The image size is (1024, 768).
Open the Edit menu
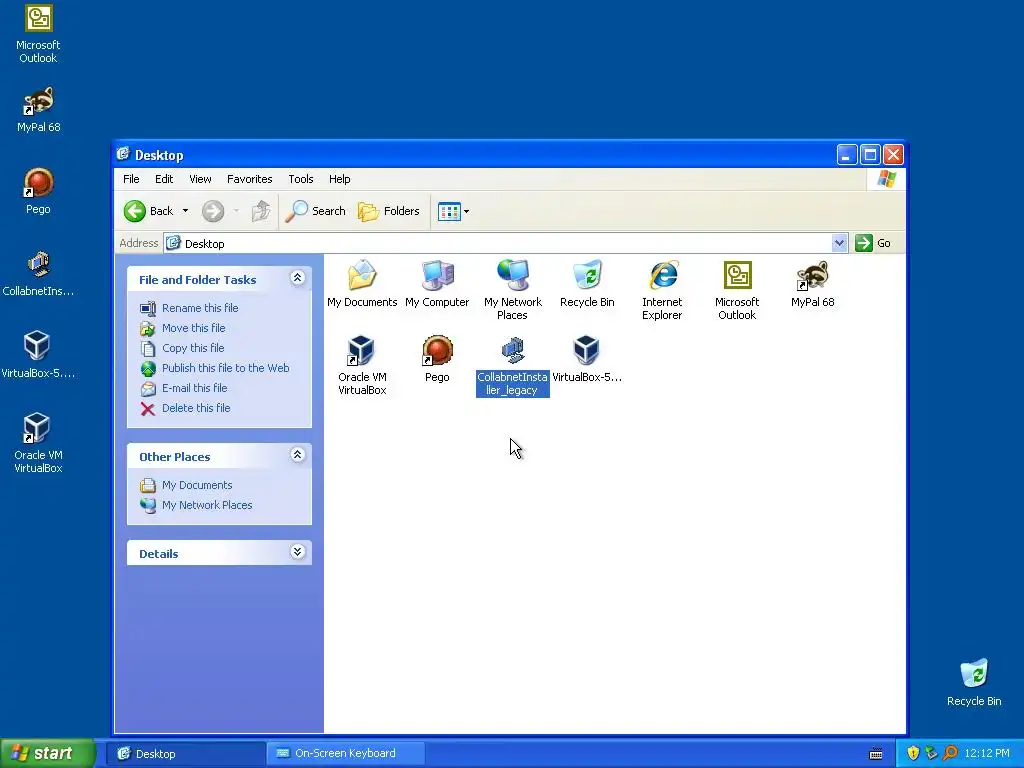tap(164, 179)
